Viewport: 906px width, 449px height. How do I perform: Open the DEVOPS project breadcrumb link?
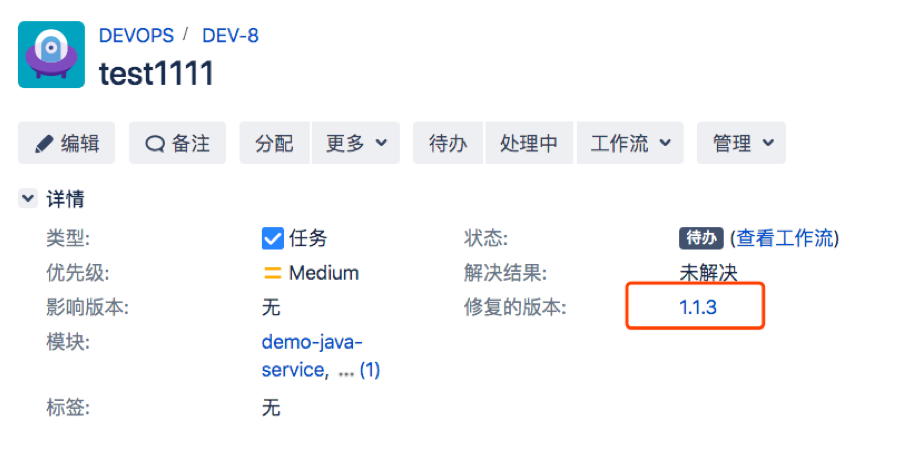coord(136,36)
